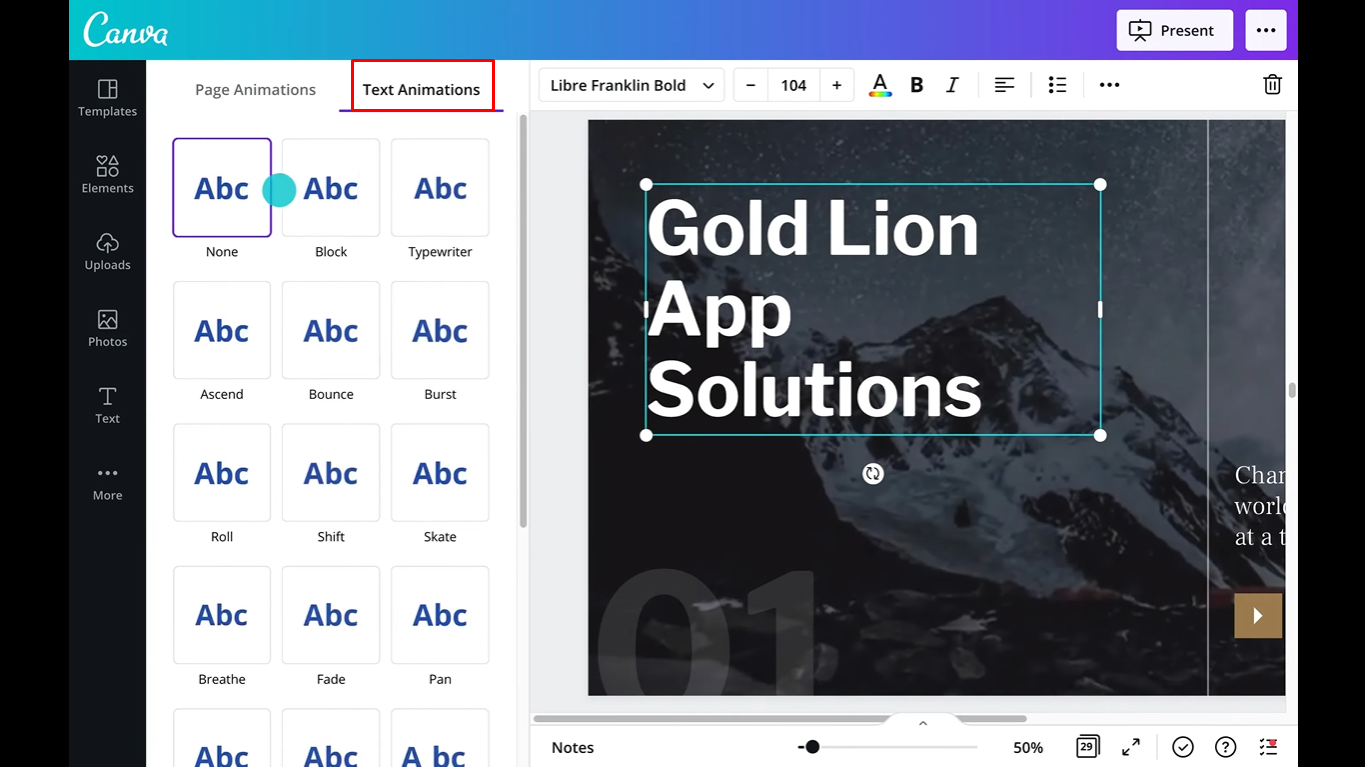Image resolution: width=1365 pixels, height=767 pixels.
Task: Apply bold formatting to the text
Action: point(916,85)
